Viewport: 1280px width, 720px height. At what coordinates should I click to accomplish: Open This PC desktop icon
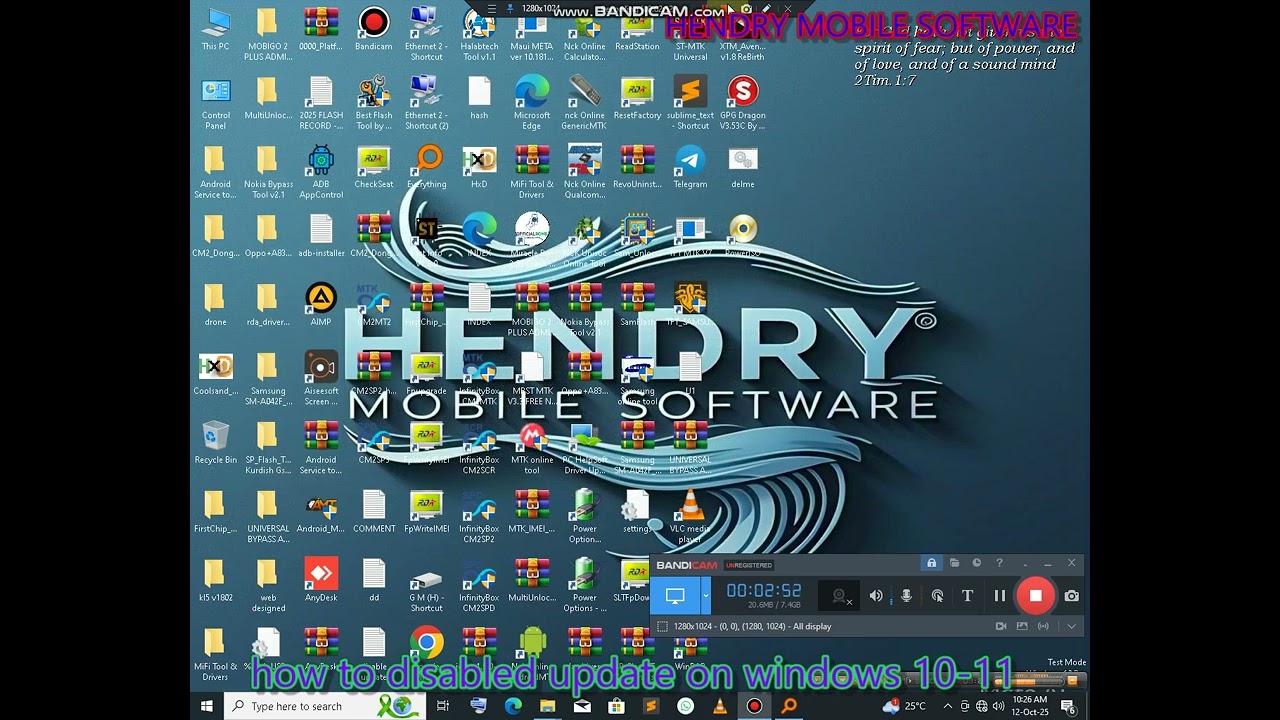pyautogui.click(x=215, y=30)
